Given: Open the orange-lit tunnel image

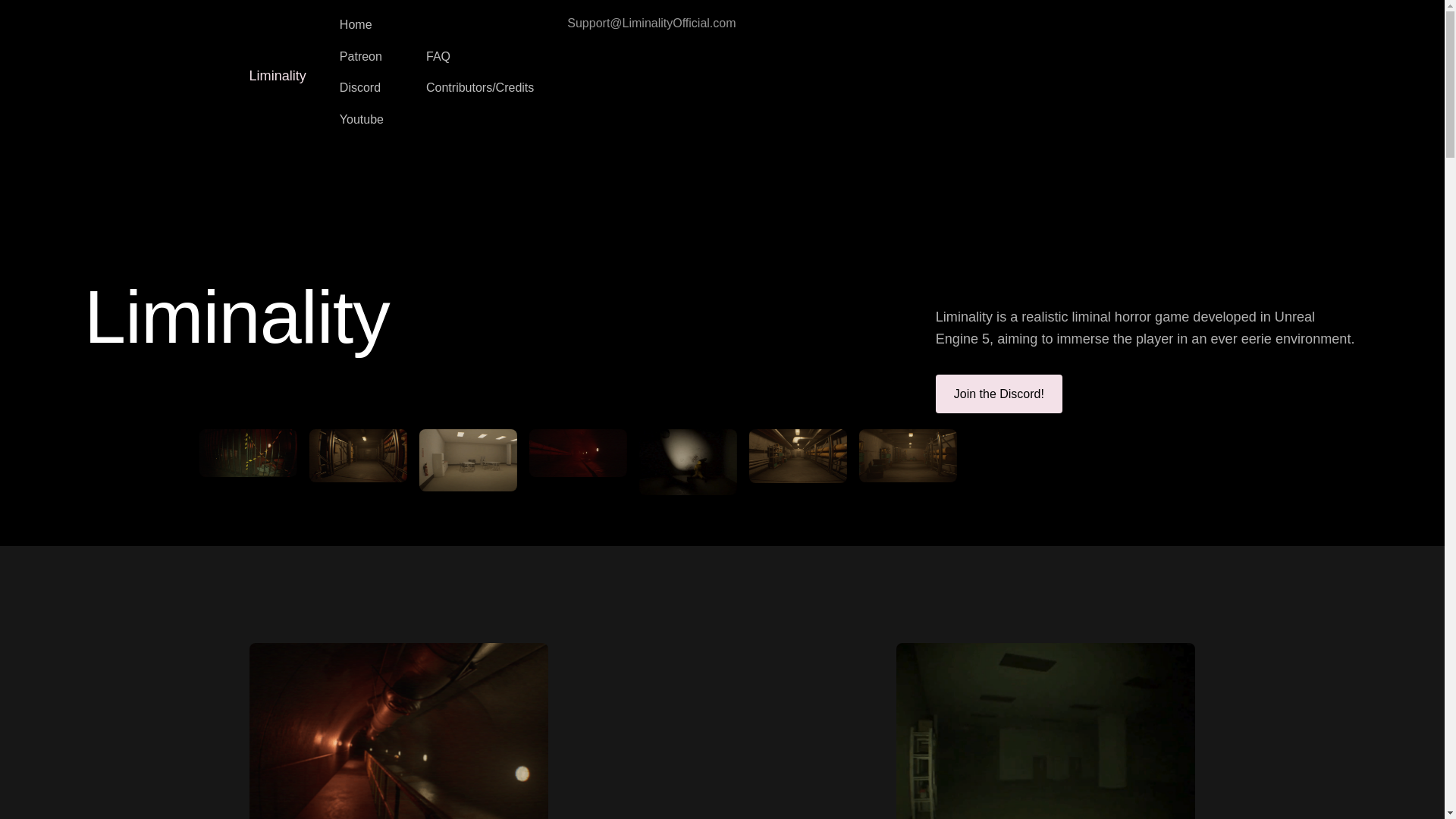Looking at the screenshot, I should (x=399, y=731).
